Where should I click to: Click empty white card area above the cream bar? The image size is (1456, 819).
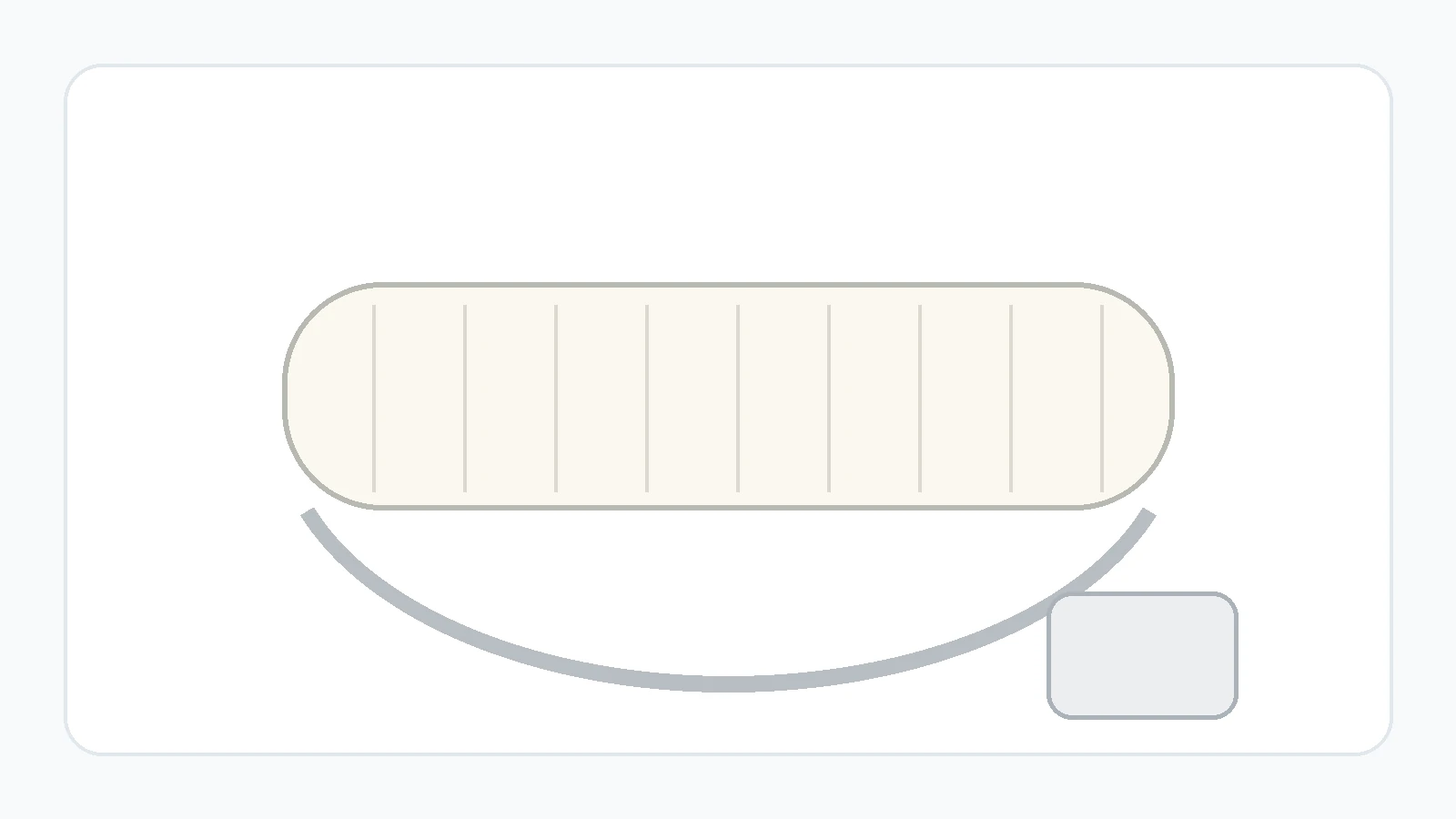pos(728,173)
